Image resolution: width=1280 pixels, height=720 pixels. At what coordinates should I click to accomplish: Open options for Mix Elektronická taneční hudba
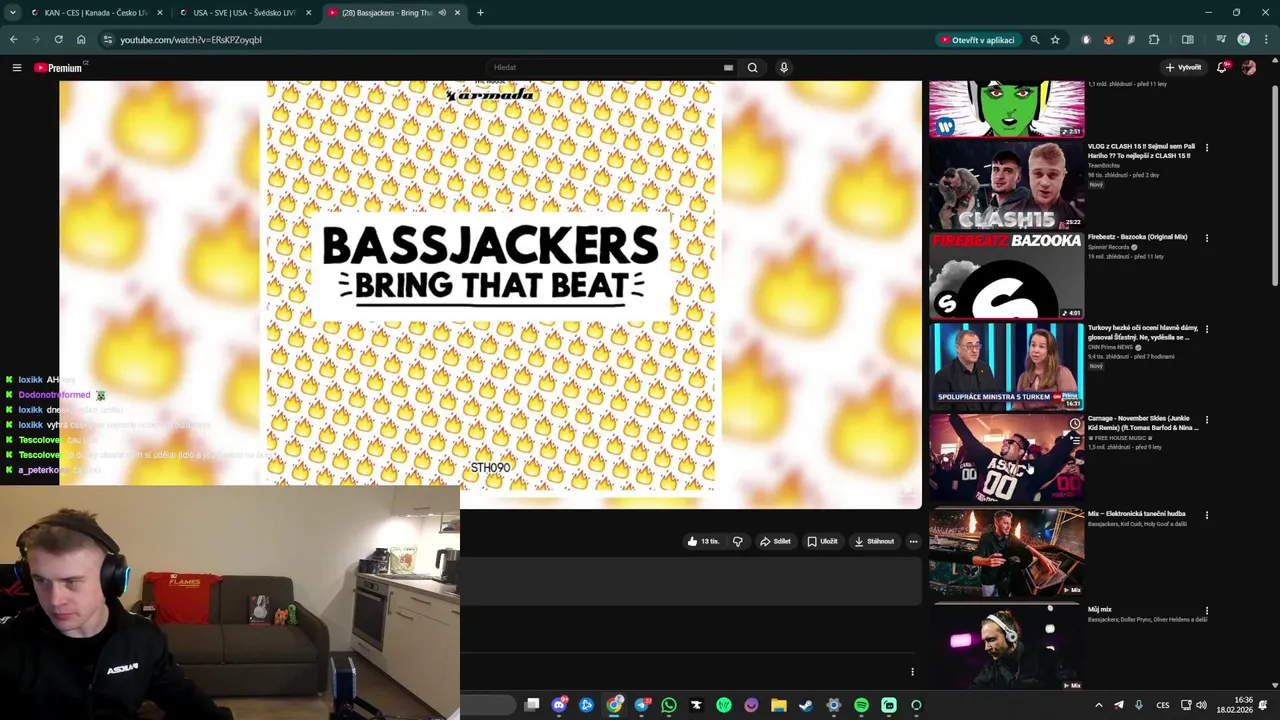coord(1207,515)
